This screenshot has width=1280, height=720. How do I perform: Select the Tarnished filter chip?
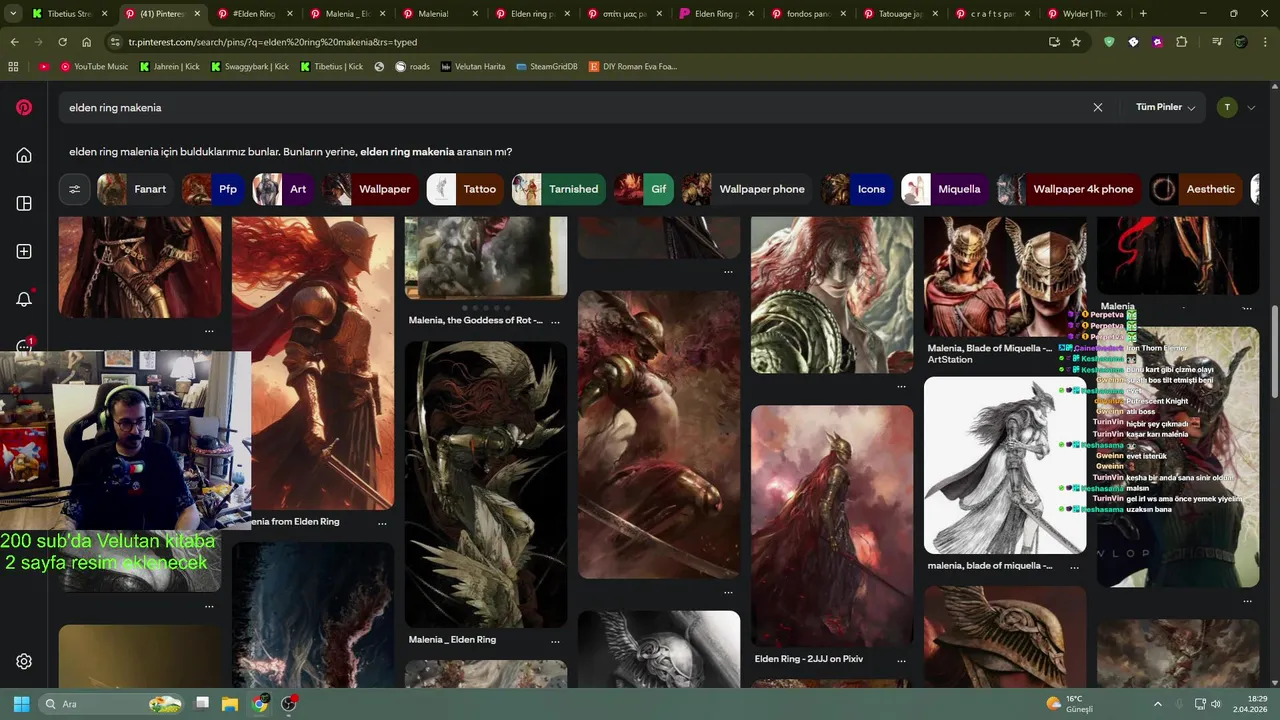[x=559, y=189]
